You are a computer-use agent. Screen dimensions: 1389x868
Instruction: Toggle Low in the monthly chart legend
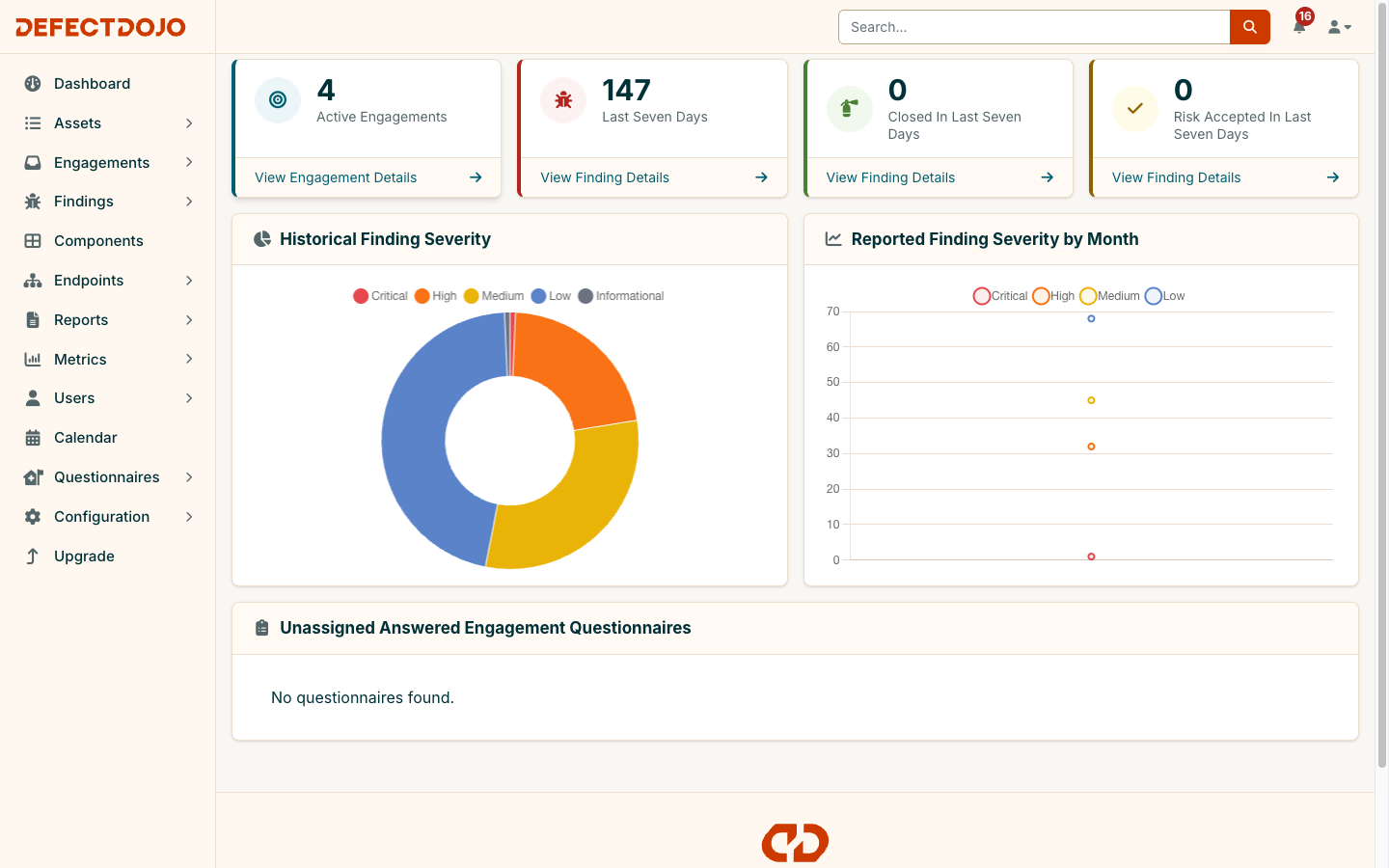(x=1165, y=296)
